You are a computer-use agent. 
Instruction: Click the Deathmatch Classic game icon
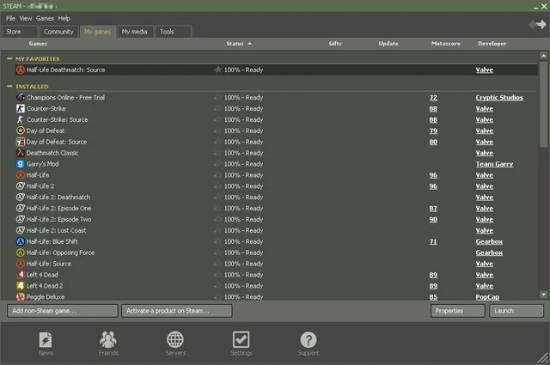click(x=20, y=153)
